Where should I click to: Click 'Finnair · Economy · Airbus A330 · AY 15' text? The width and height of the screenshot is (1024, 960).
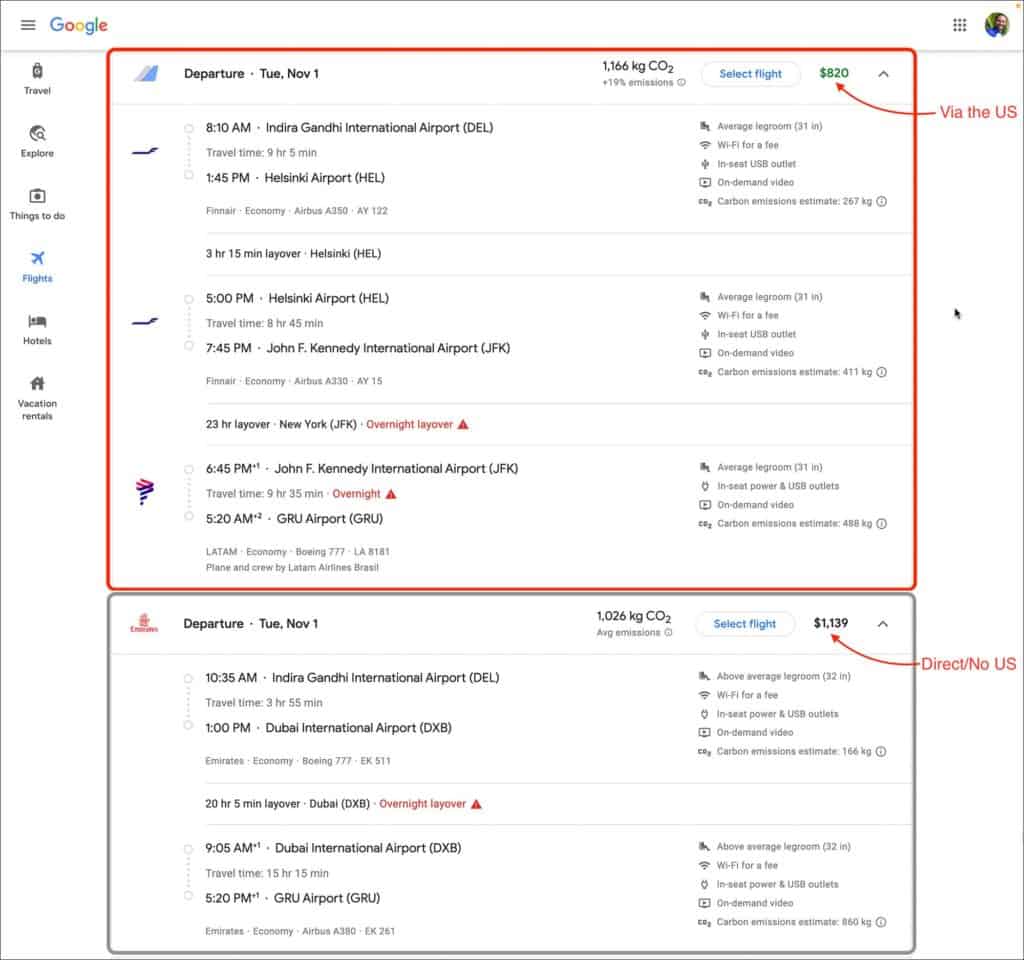click(294, 381)
